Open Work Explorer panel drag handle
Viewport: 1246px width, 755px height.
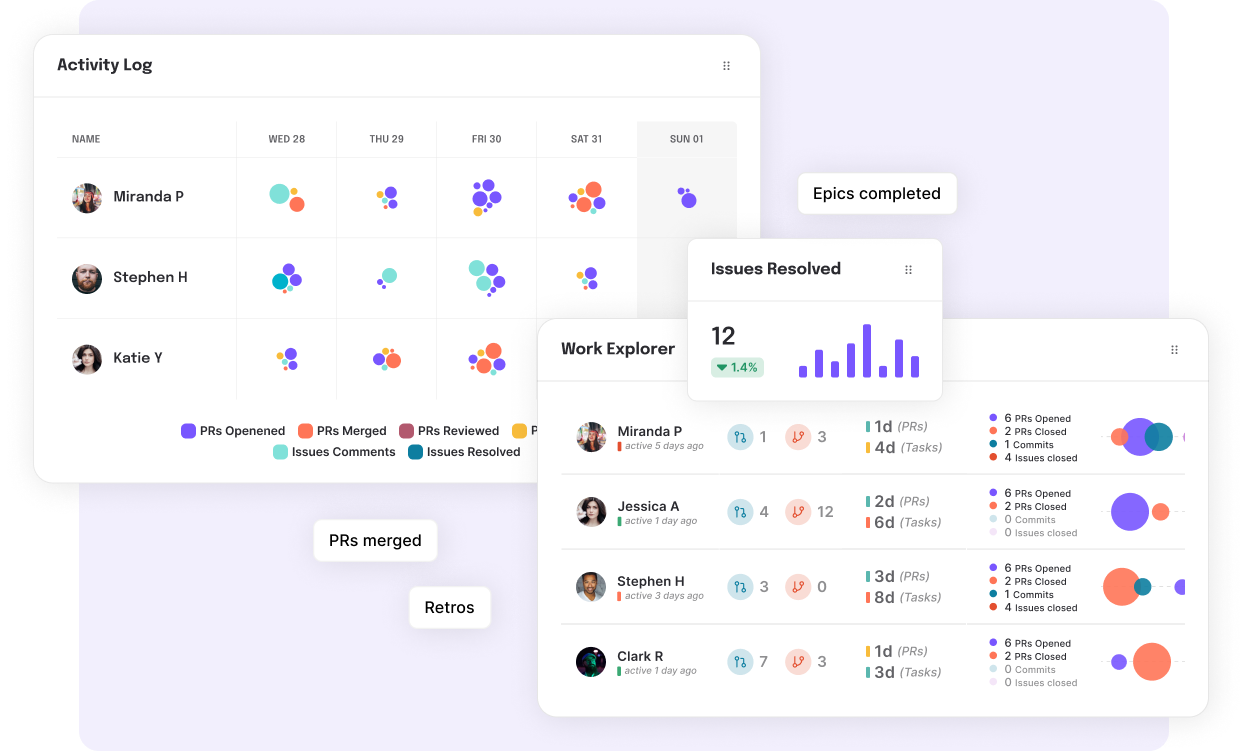pos(1174,350)
